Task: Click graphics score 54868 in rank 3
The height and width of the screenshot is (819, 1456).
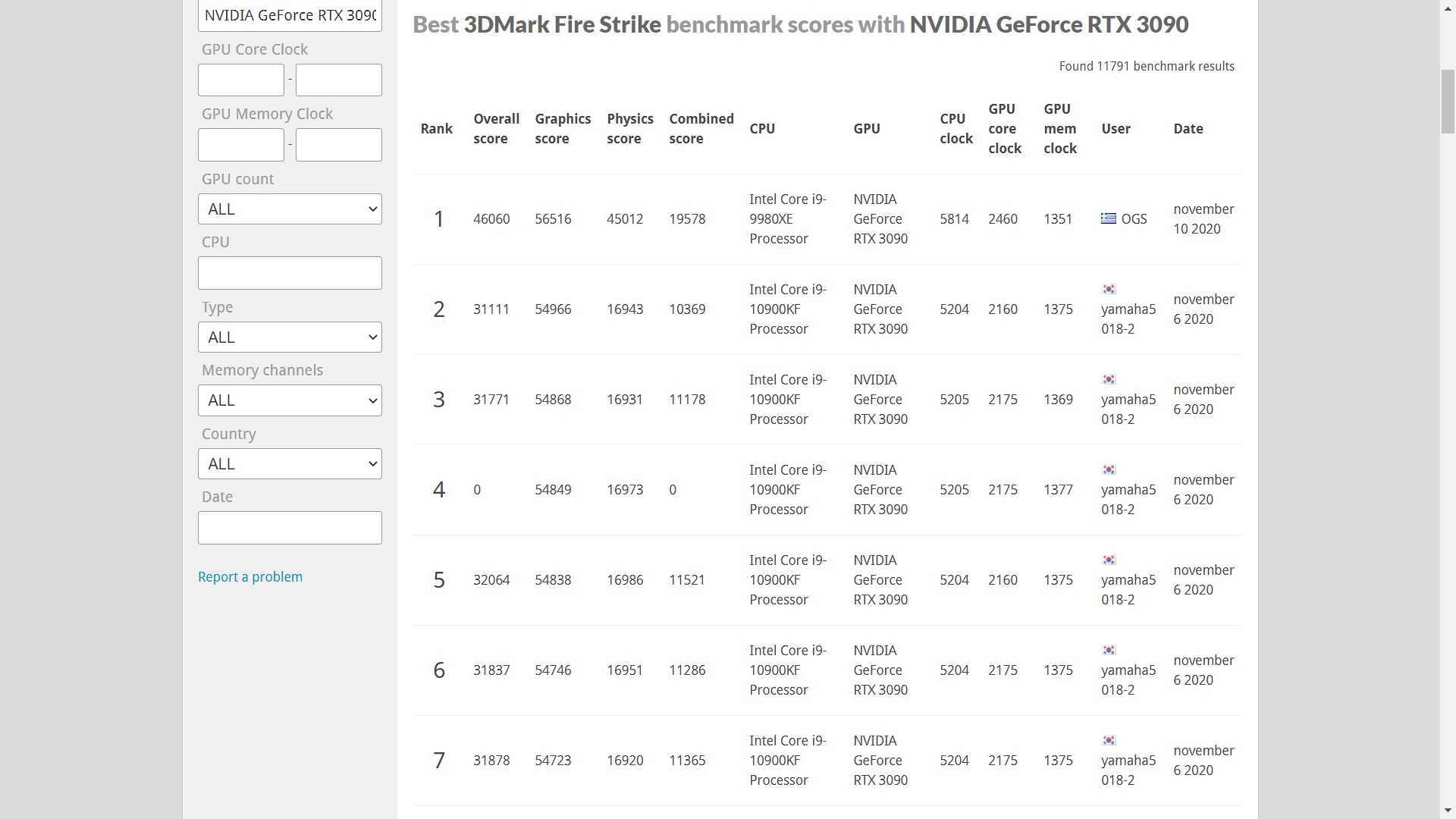Action: click(553, 400)
